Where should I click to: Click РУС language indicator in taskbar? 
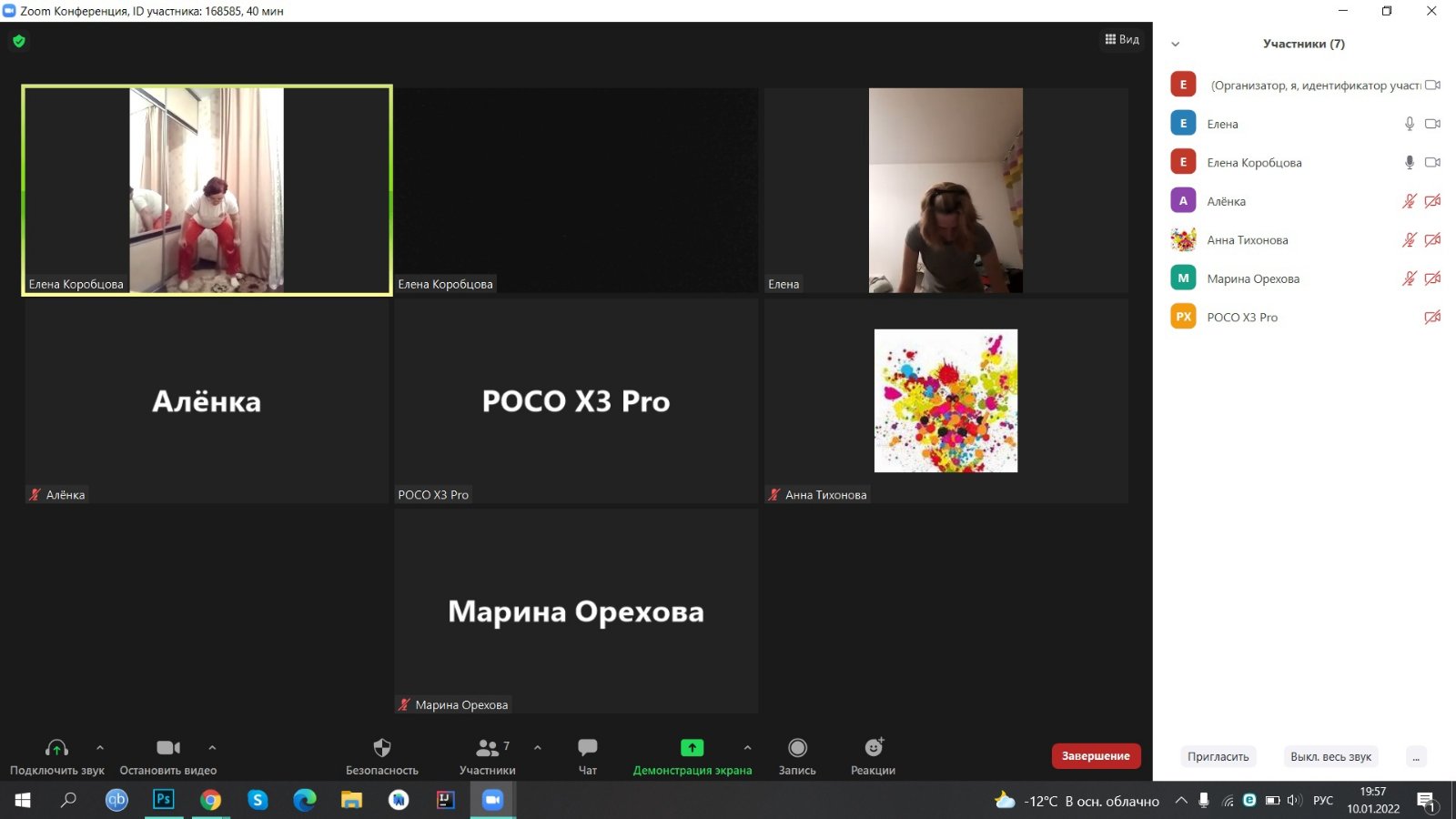[1323, 801]
